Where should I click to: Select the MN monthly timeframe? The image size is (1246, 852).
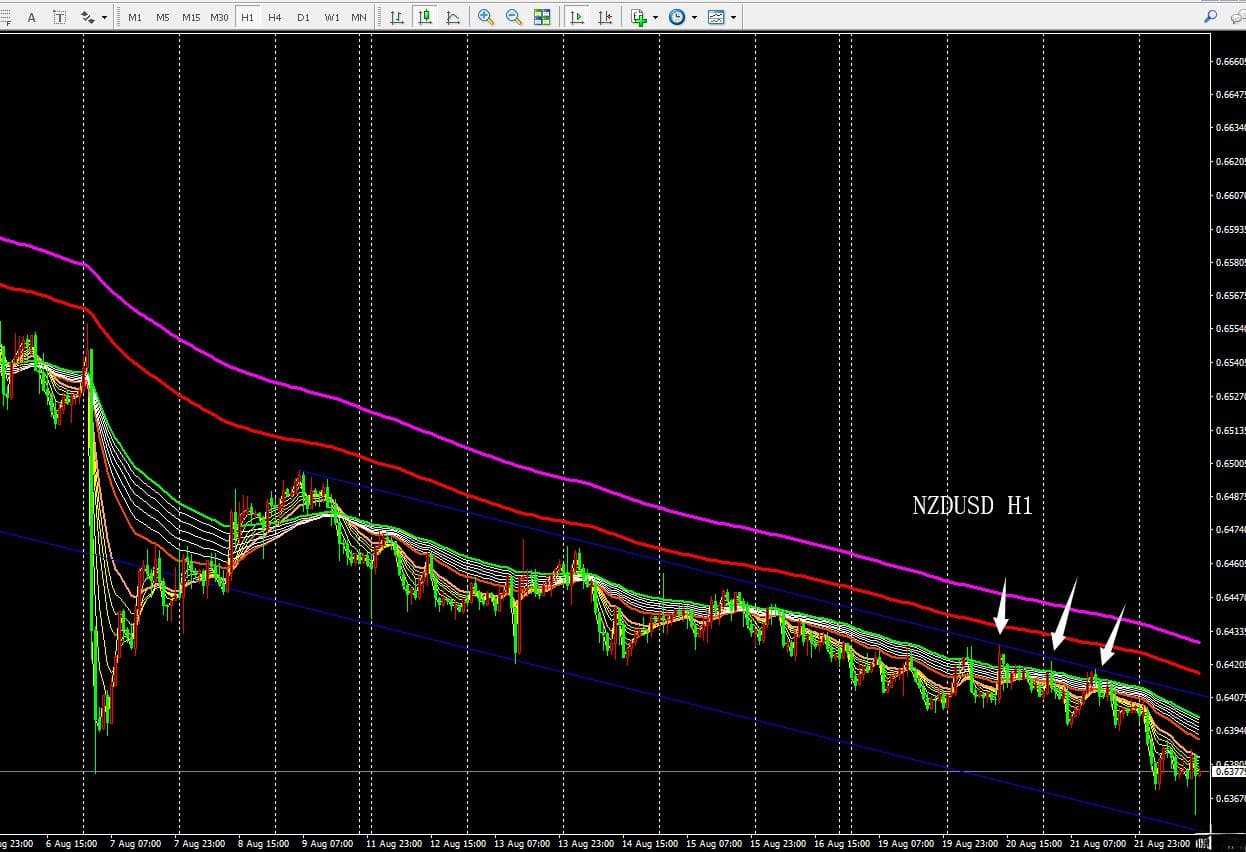tap(359, 17)
